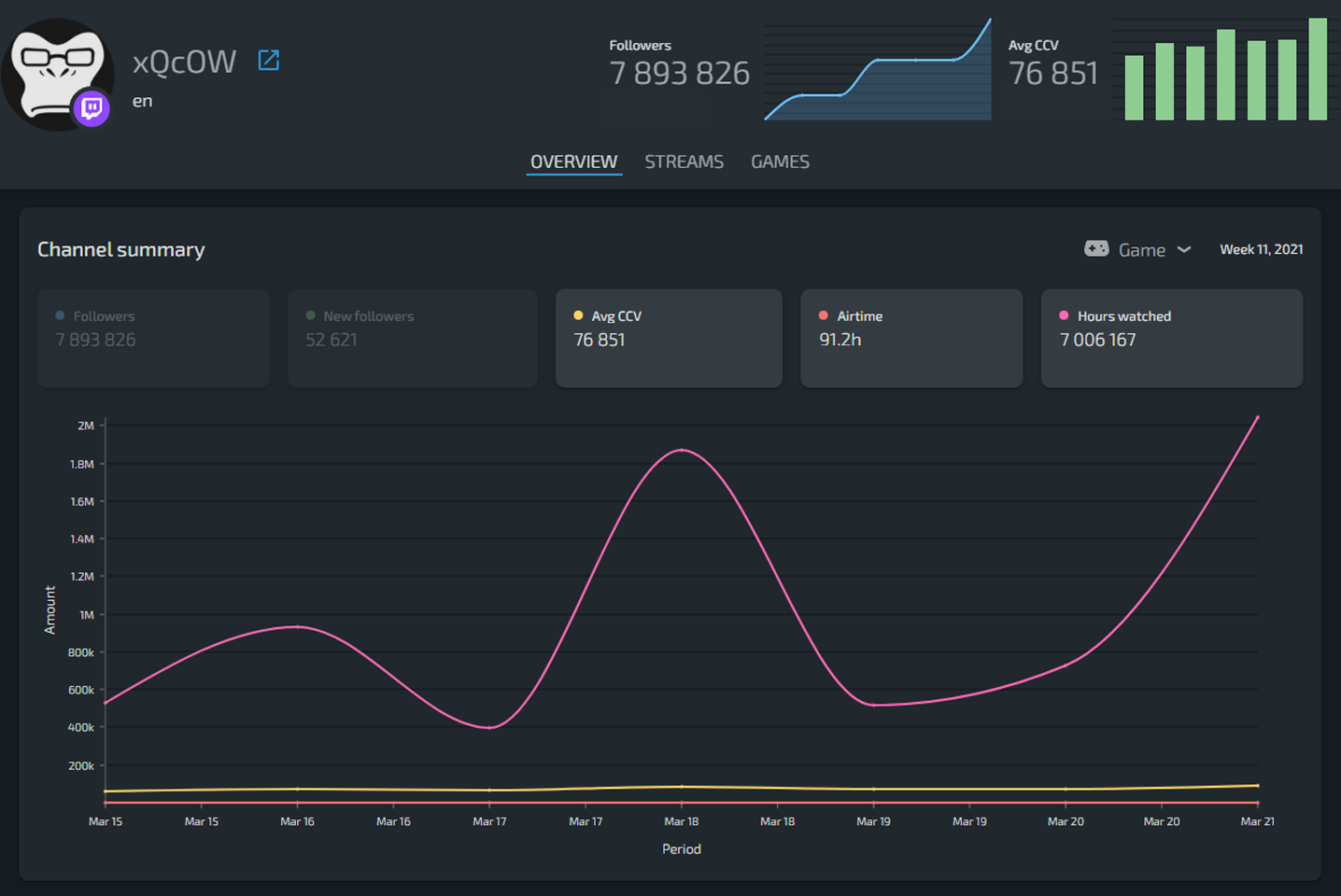
Task: Open xQcOW external channel link icon
Action: click(268, 61)
